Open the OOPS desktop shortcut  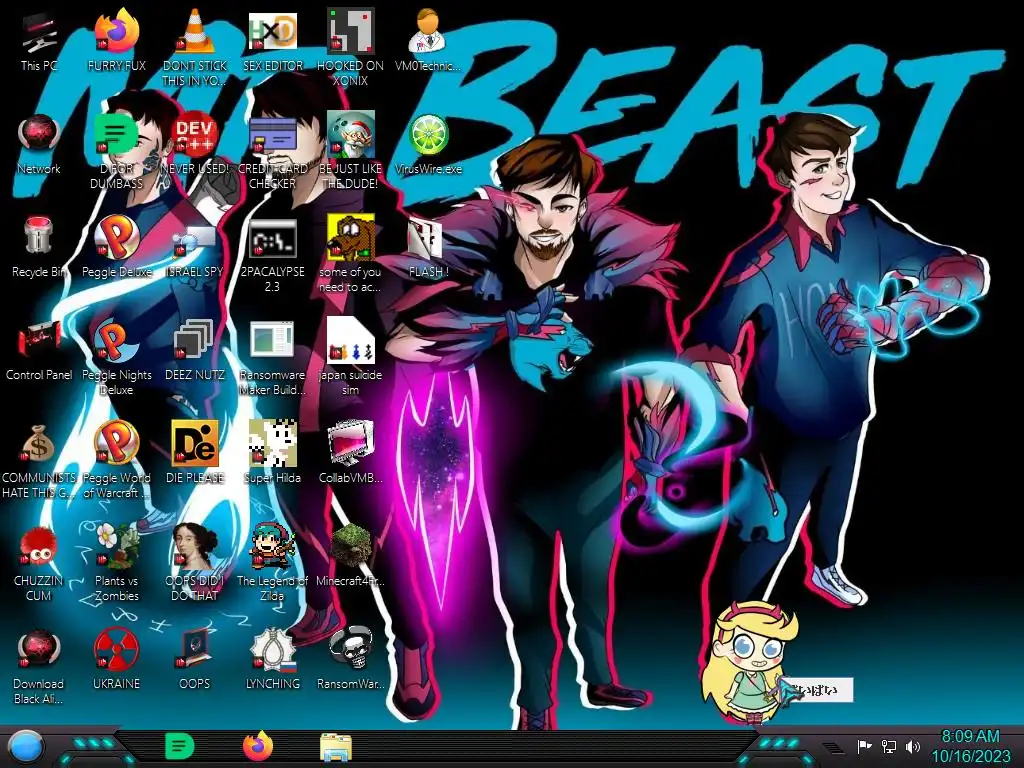pyautogui.click(x=195, y=660)
